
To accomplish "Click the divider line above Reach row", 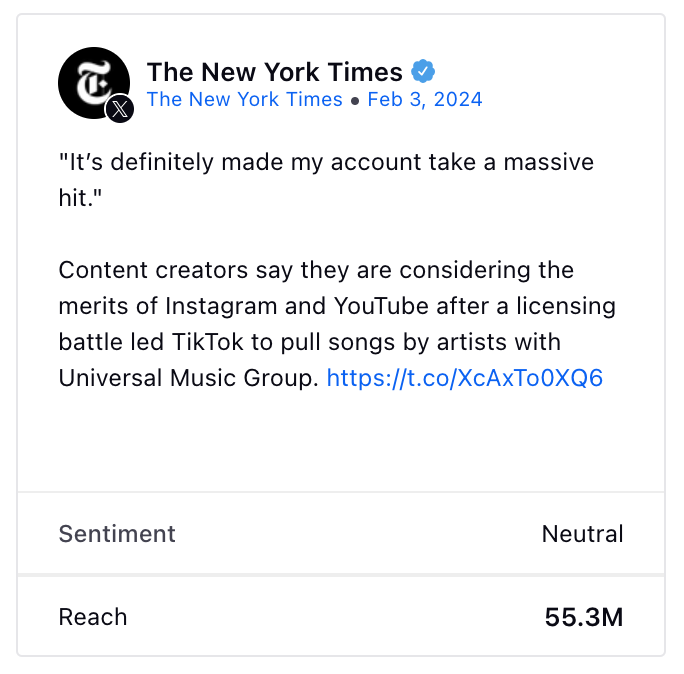I will pyautogui.click(x=341, y=575).
